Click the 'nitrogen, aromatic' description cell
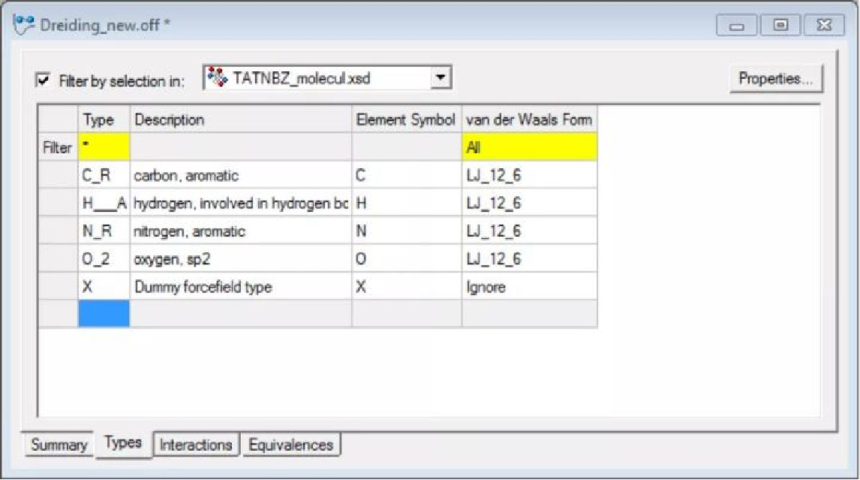This screenshot has height=480, width=860. 240,231
